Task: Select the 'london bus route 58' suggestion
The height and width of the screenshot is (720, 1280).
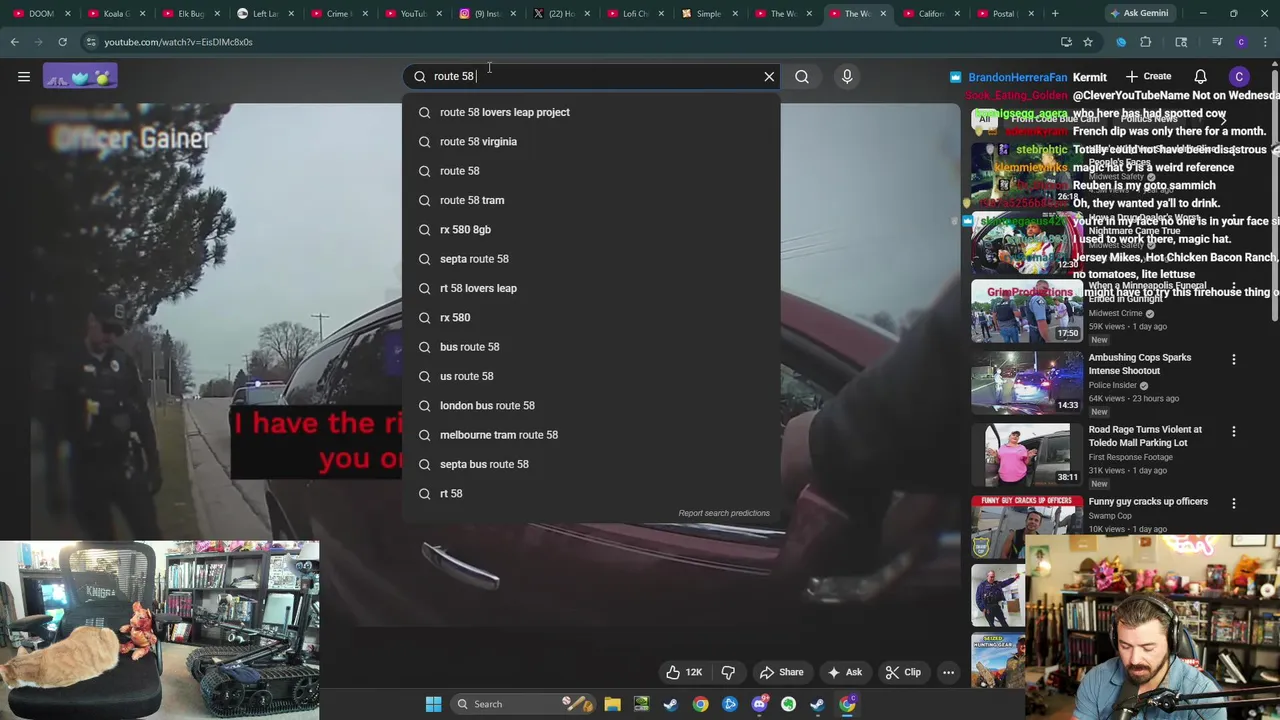Action: [x=591, y=405]
